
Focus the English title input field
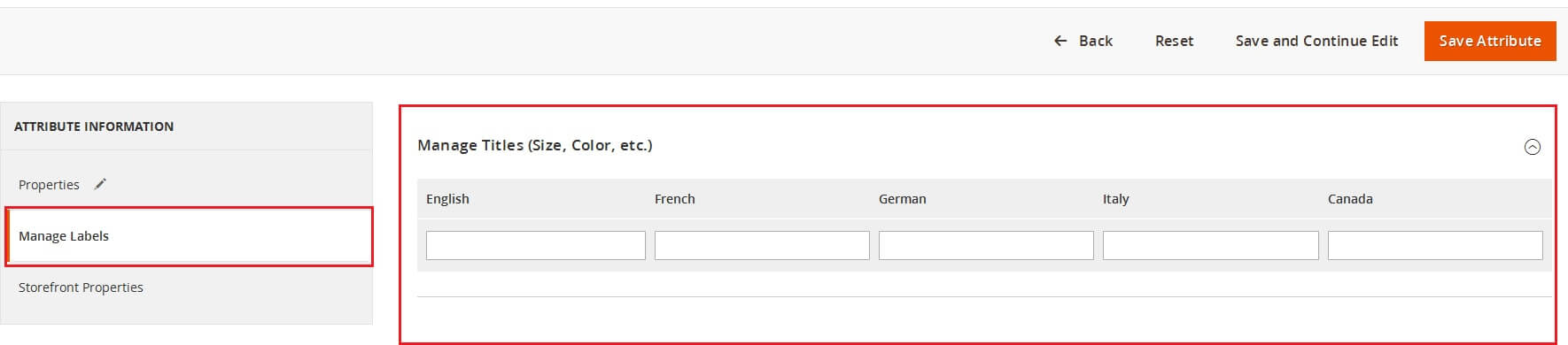[536, 245]
